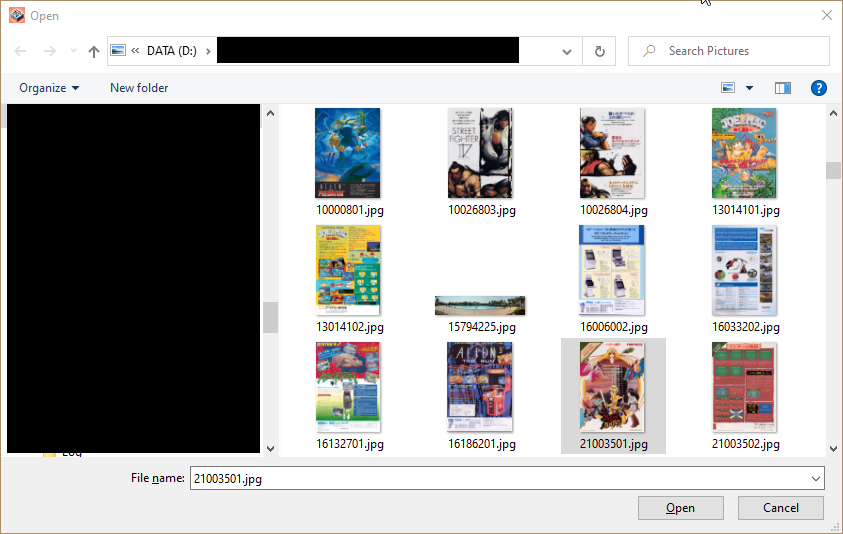843x534 pixels.
Task: Refresh the current folder view
Action: pyautogui.click(x=599, y=51)
